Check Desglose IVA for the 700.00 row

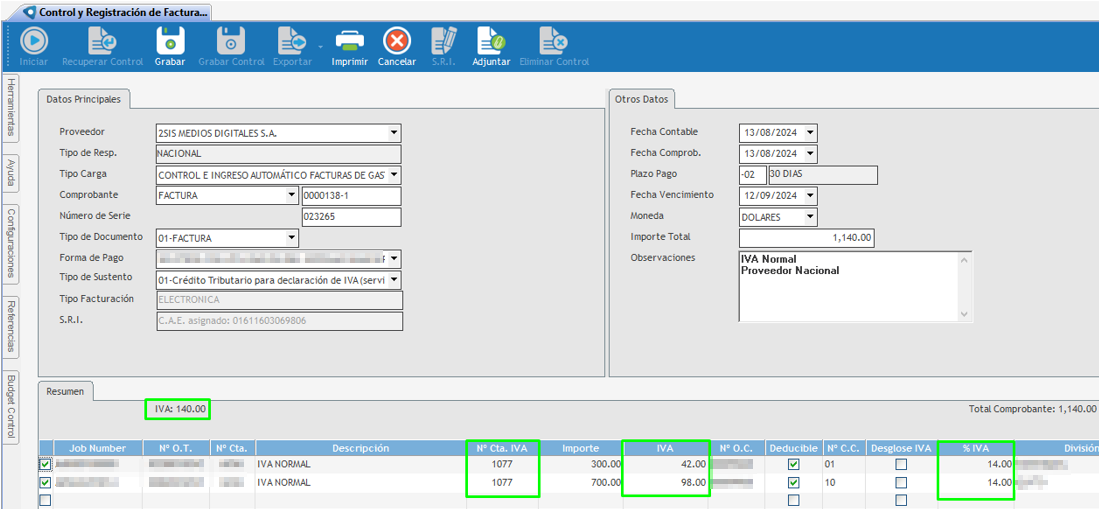click(901, 482)
